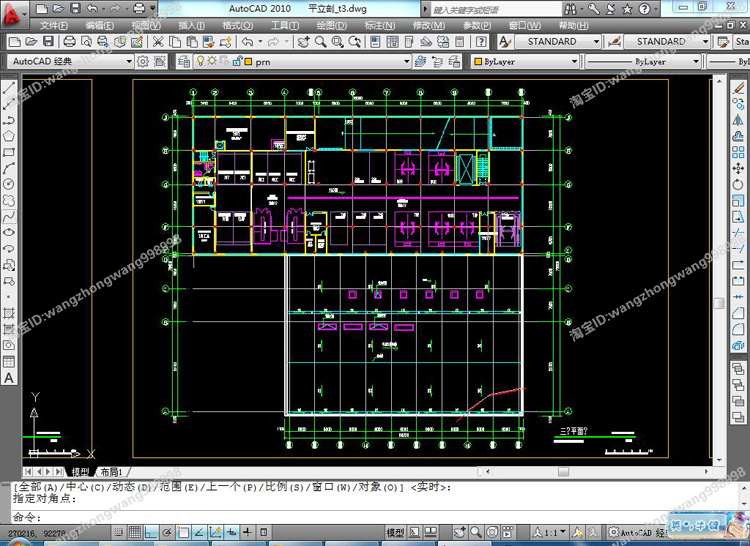Toggle Polar Tracking in status bar
This screenshot has height=546, width=750.
pyautogui.click(x=167, y=532)
